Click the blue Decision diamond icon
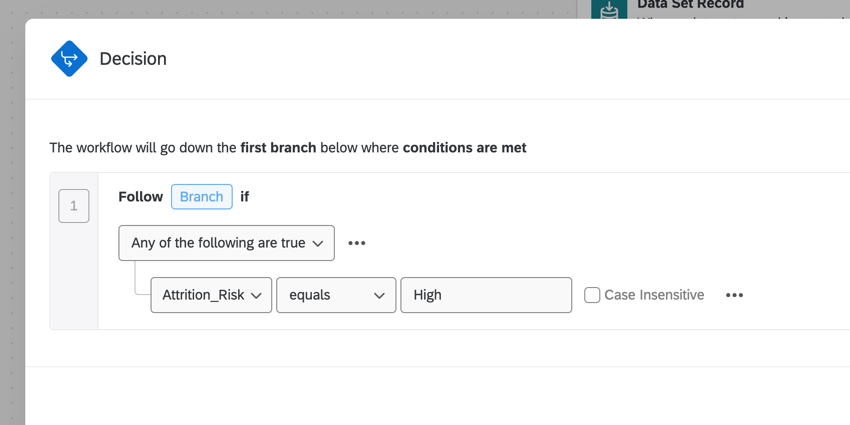This screenshot has width=850, height=425. 69,59
